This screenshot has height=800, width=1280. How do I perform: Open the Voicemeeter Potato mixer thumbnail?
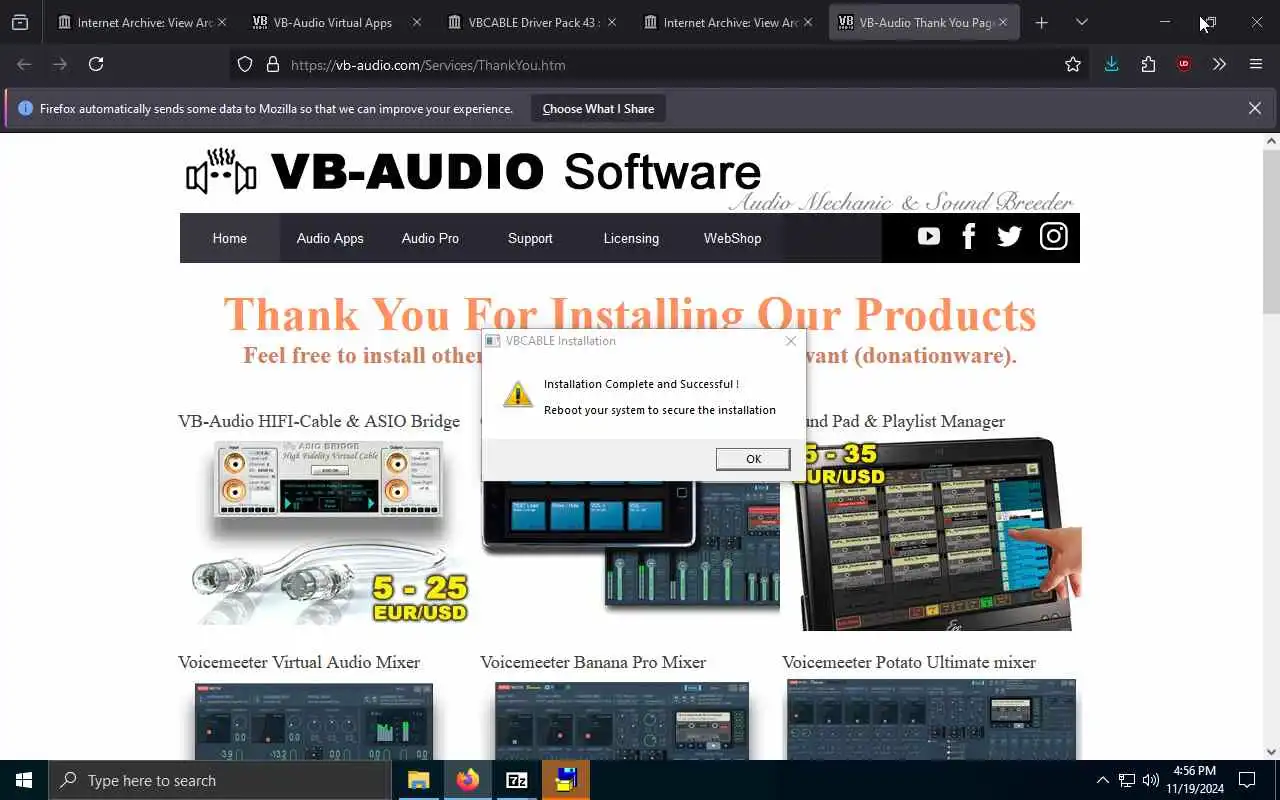pyautogui.click(x=931, y=719)
